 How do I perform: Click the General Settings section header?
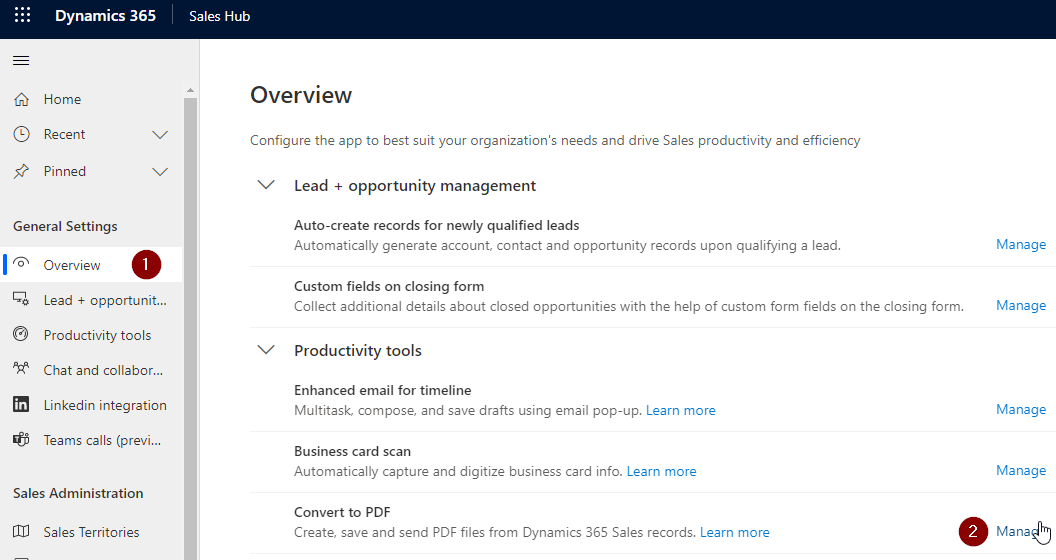tap(65, 226)
